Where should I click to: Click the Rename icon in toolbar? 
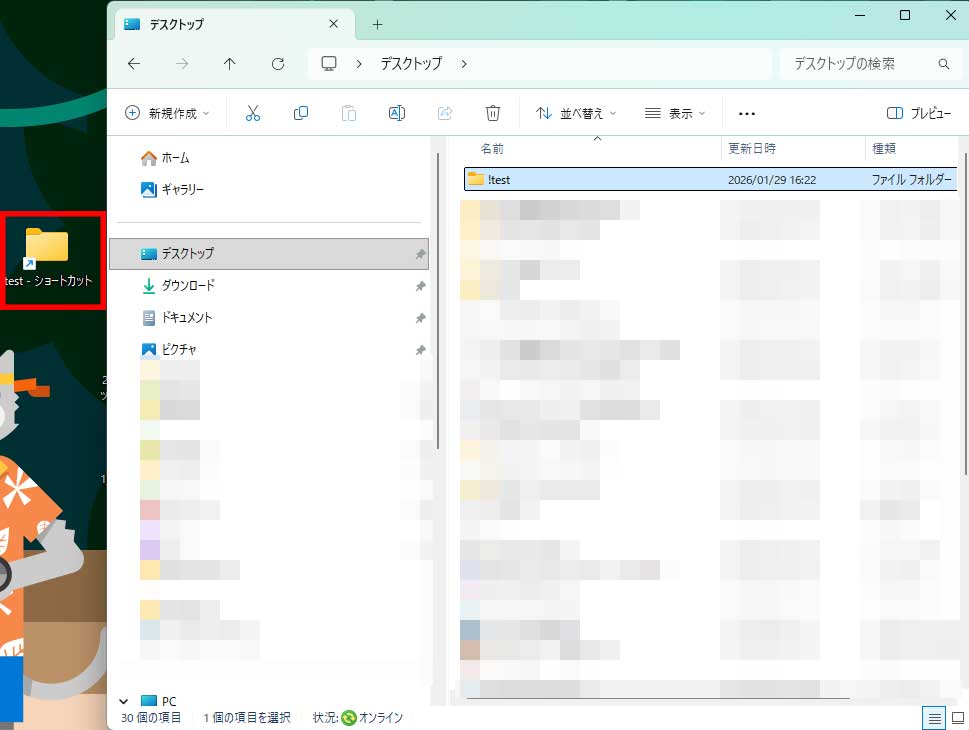point(396,113)
